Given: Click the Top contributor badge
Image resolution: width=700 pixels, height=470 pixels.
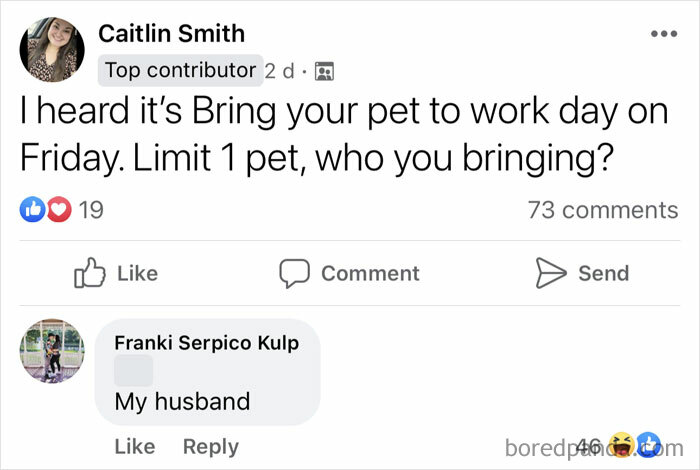Looking at the screenshot, I should coord(181,70).
